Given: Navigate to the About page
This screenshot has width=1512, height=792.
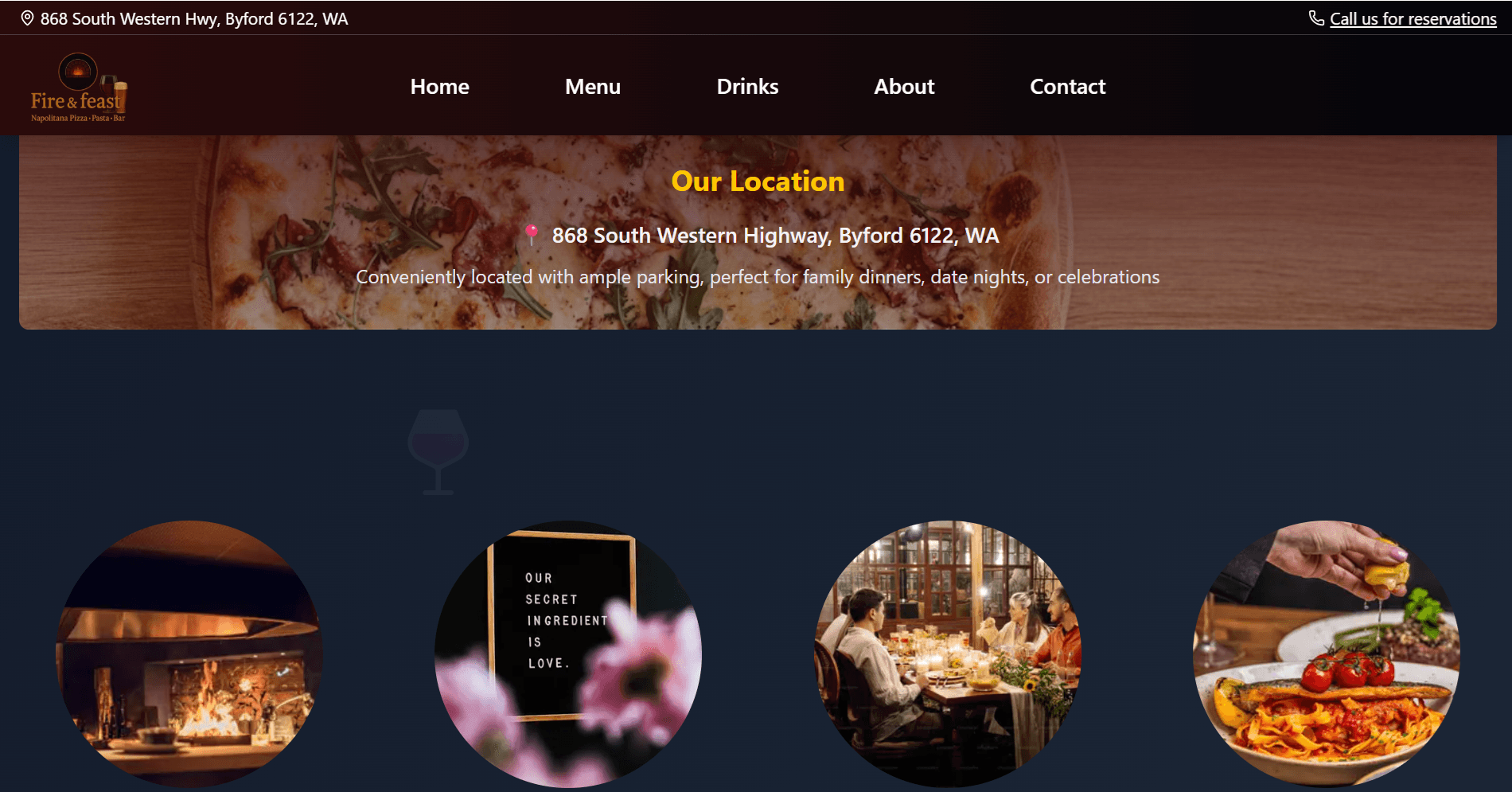Looking at the screenshot, I should (x=904, y=86).
